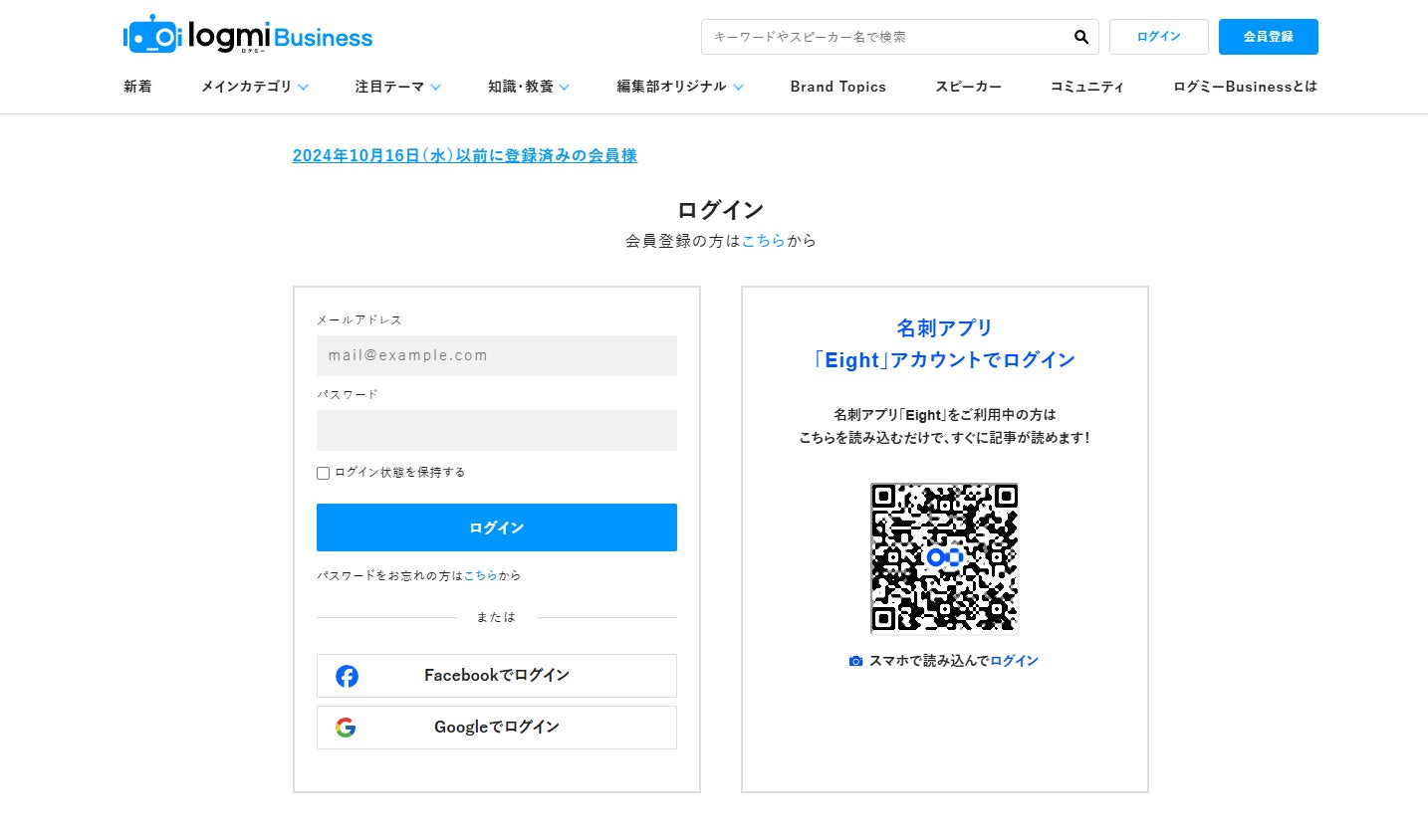Choose Facebookでログイン
This screenshot has height=840, width=1428.
[x=497, y=676]
